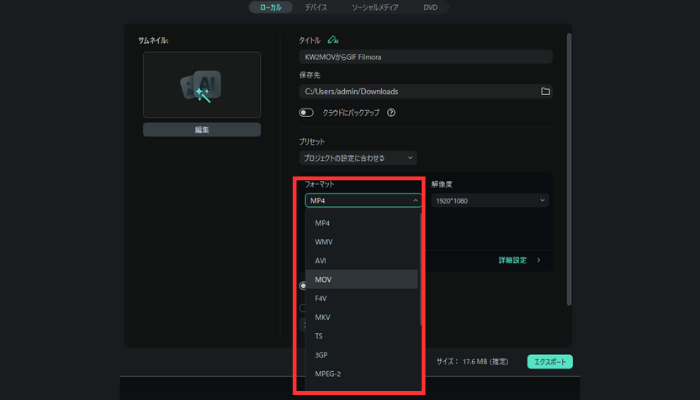
Task: Open the 詳細設定 link
Action: [x=519, y=260]
